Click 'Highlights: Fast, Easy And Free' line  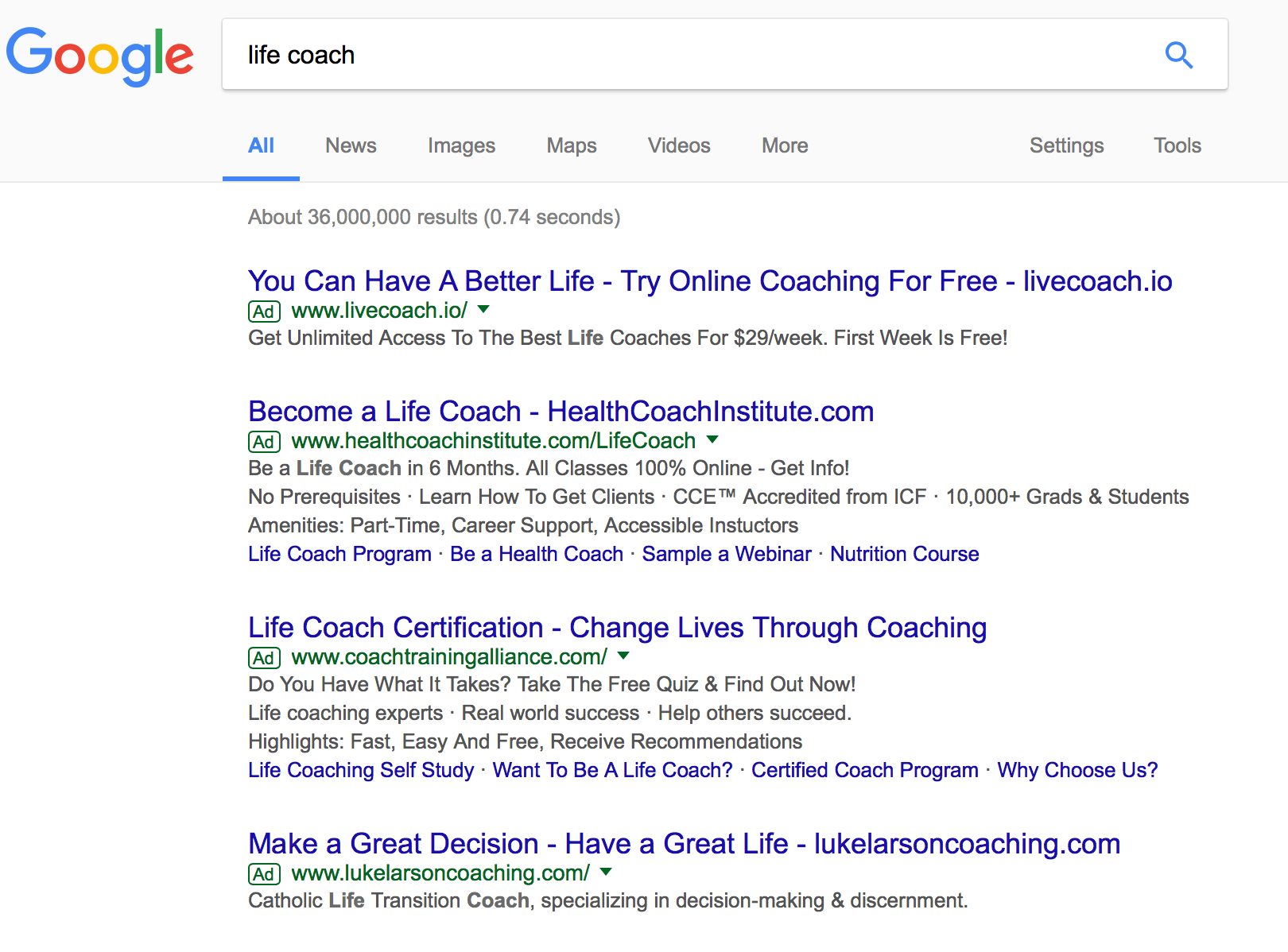[525, 741]
